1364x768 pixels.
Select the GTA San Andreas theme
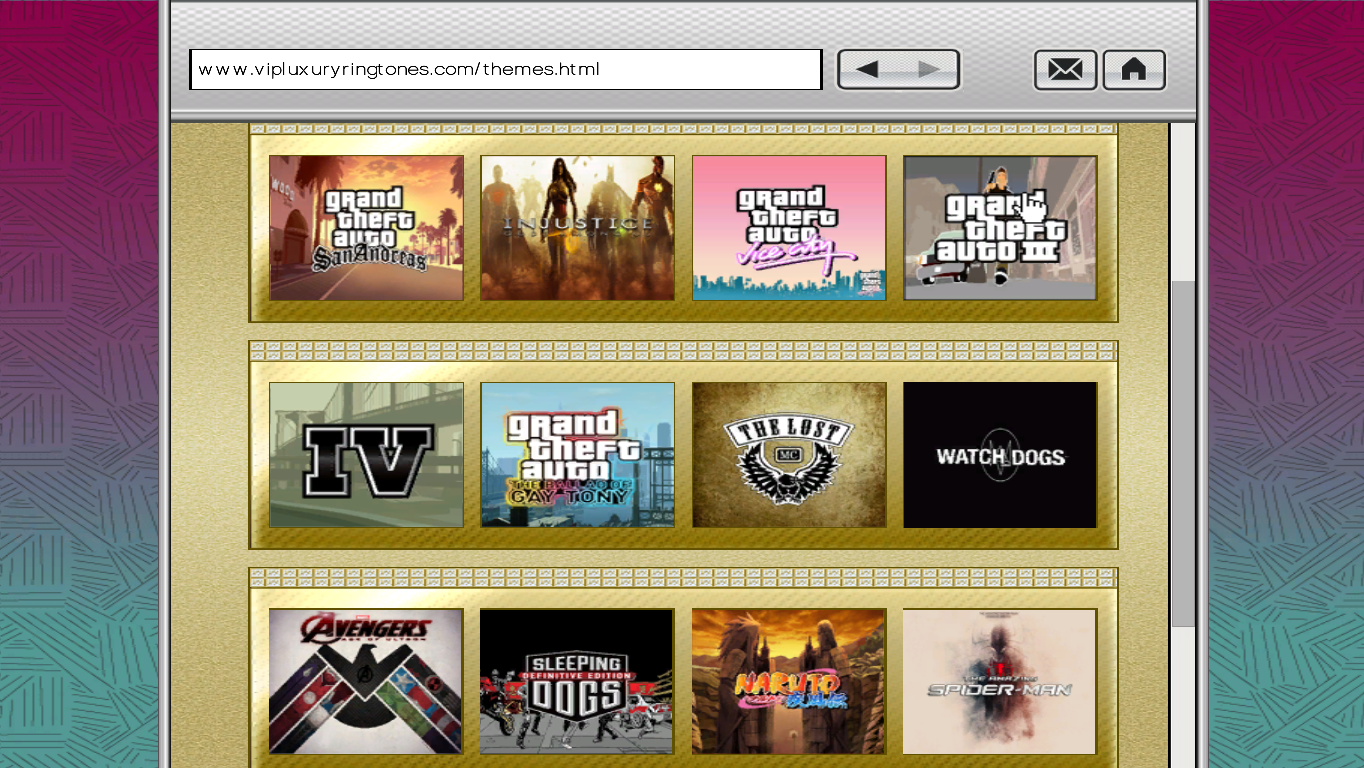click(x=366, y=228)
